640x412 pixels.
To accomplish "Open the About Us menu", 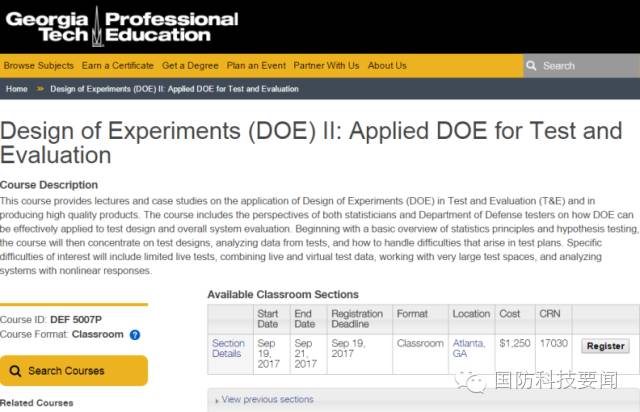I will click(x=387, y=66).
